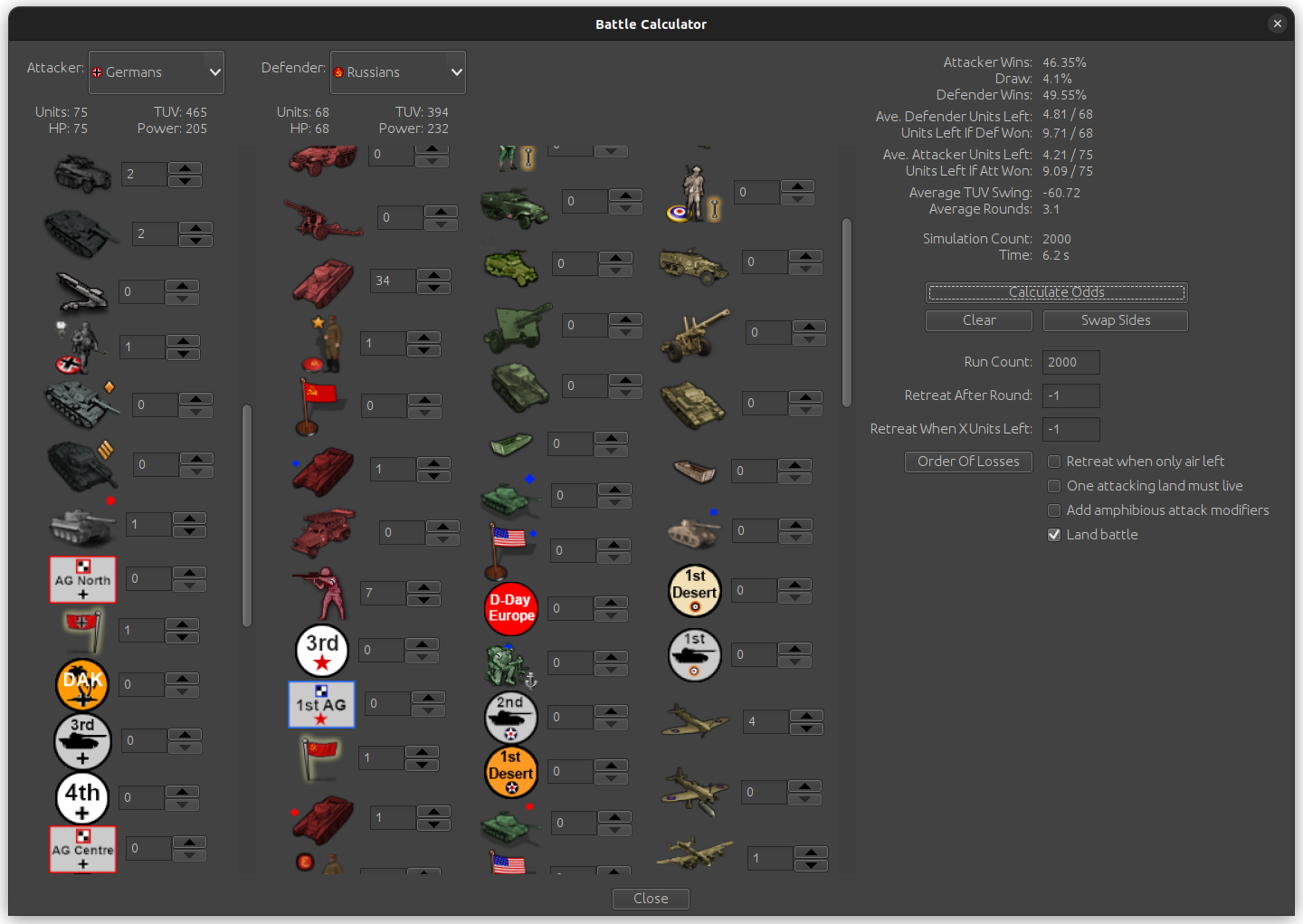Click the Defender Wins 49.55% value

coord(1064,95)
